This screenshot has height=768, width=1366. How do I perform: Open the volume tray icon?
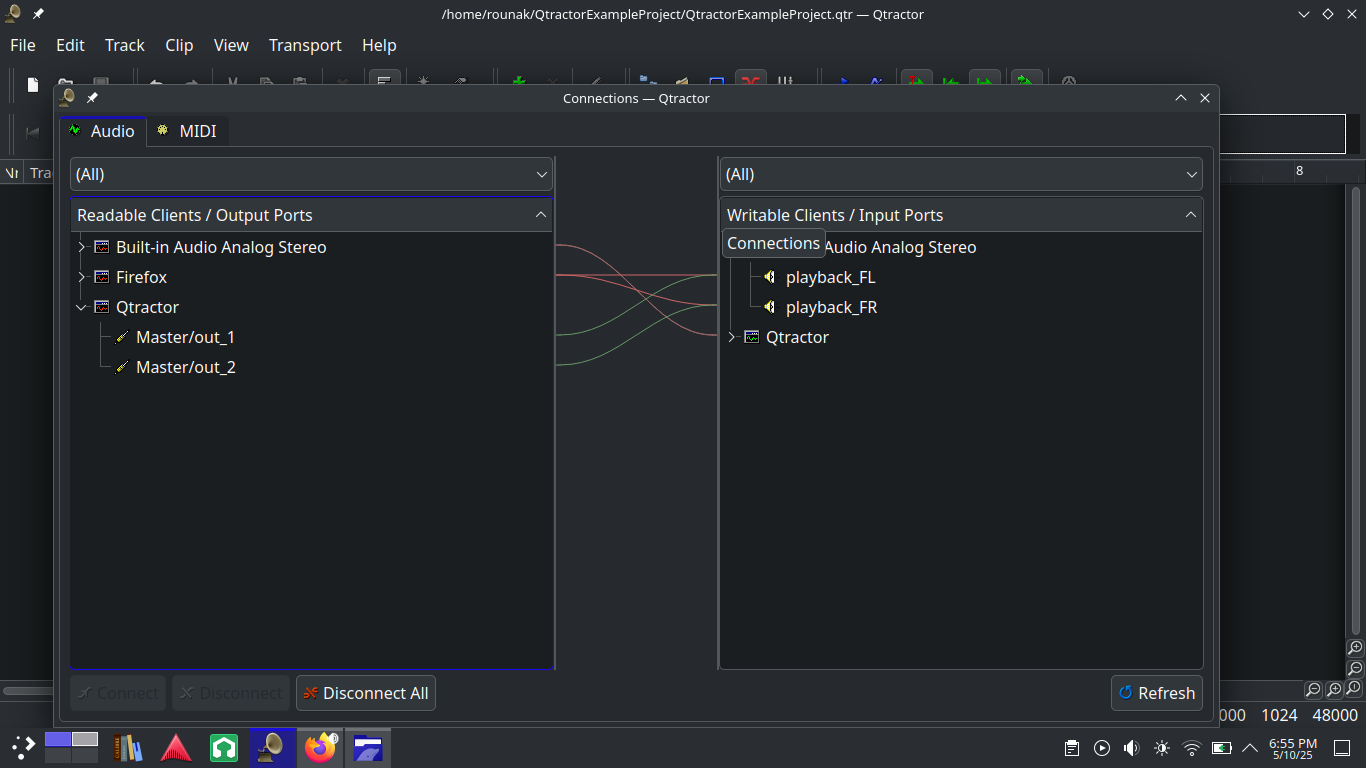[1132, 748]
